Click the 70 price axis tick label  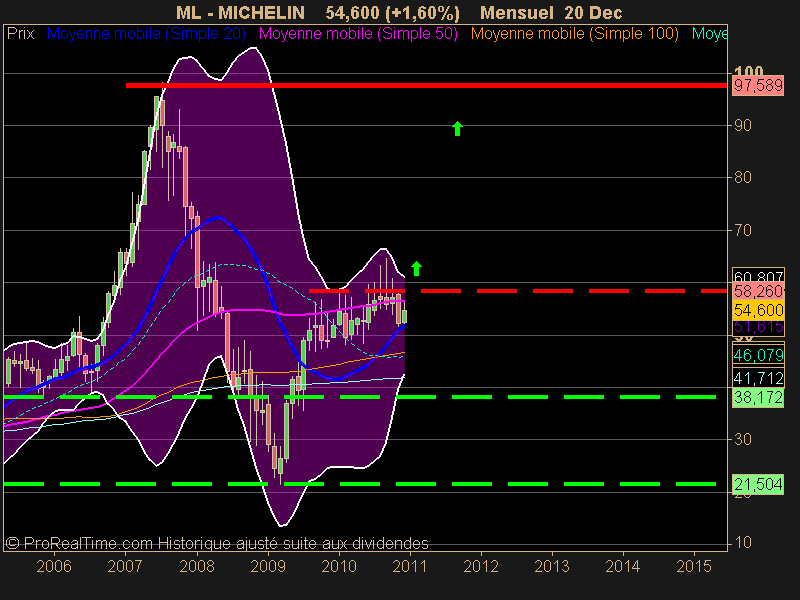(x=743, y=231)
